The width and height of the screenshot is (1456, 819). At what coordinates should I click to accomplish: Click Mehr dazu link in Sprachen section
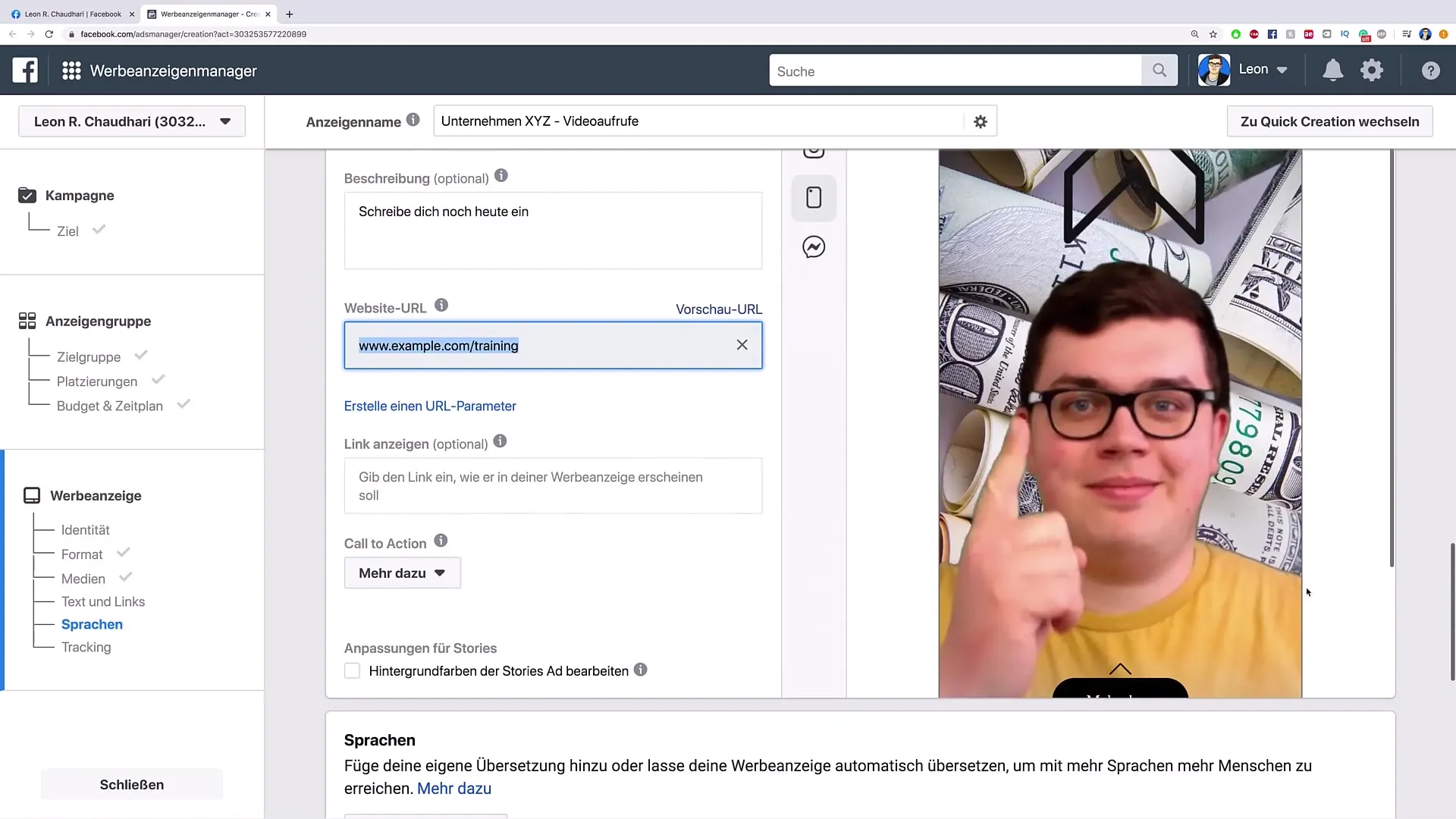454,788
